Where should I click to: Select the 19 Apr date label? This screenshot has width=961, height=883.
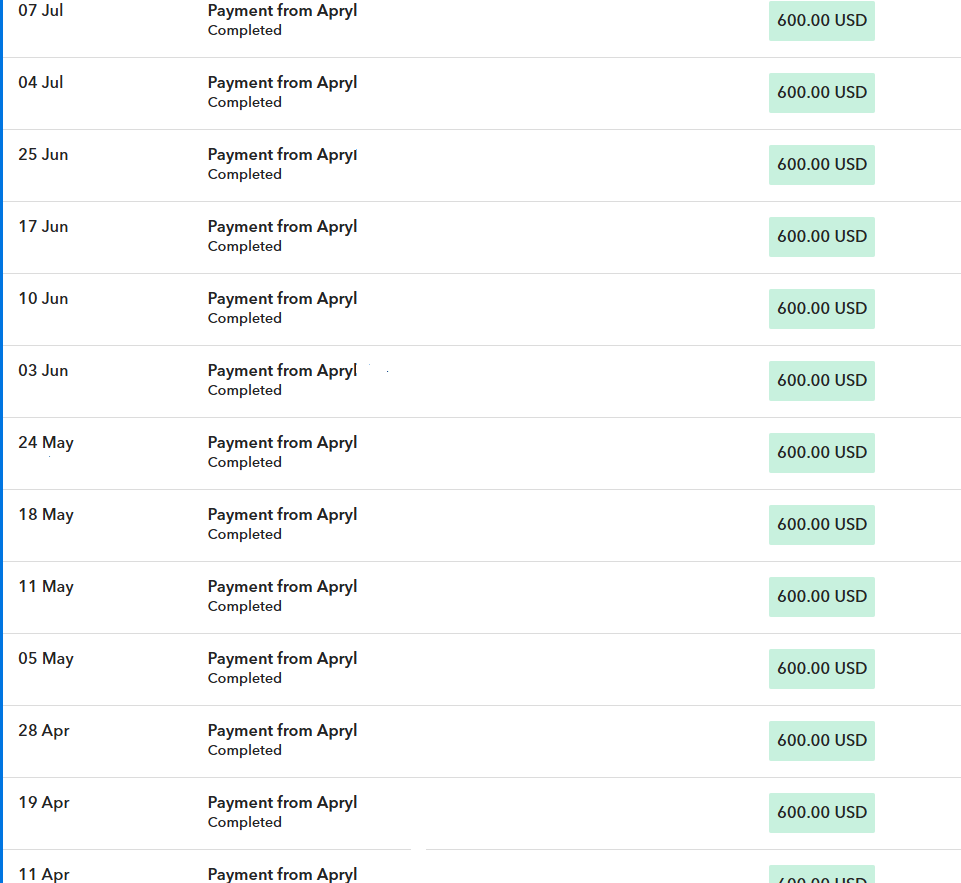[44, 803]
